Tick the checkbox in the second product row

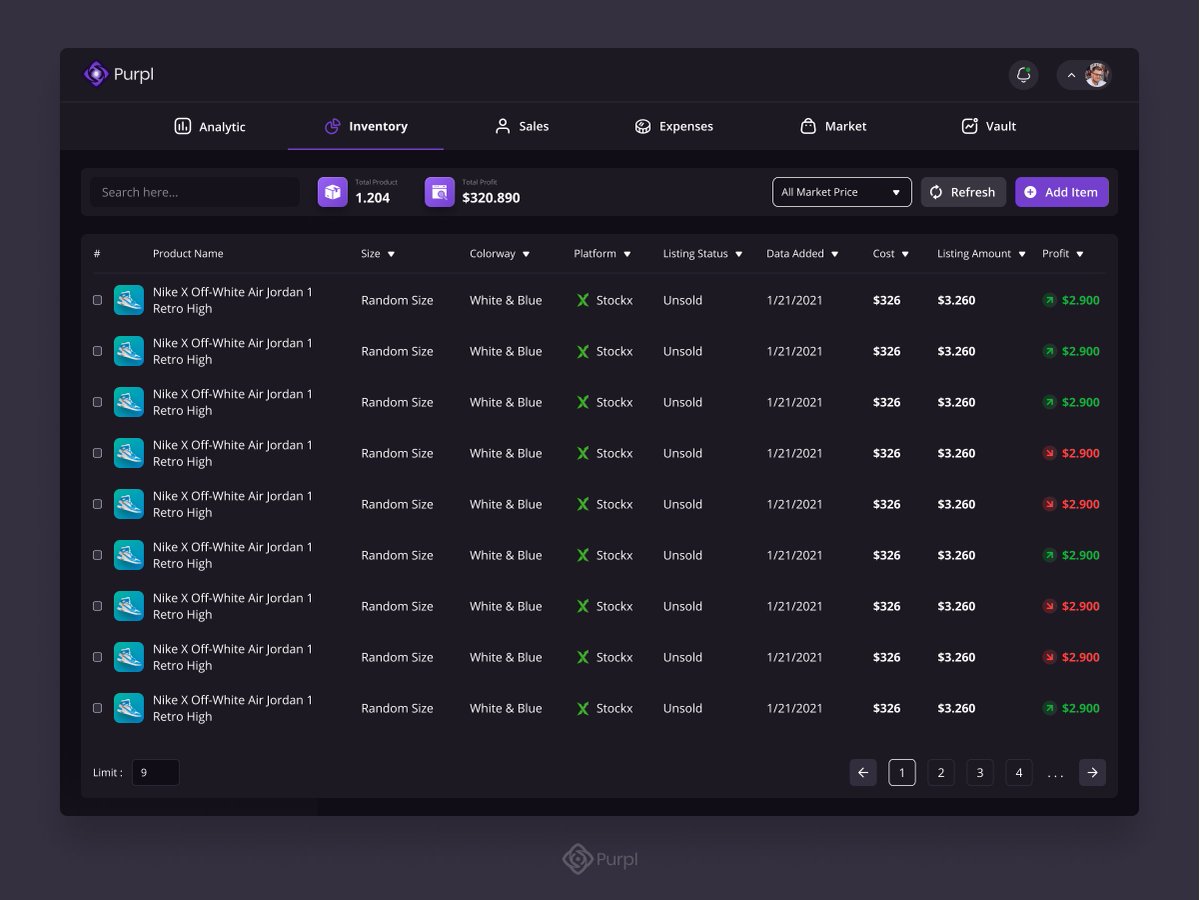click(97, 351)
